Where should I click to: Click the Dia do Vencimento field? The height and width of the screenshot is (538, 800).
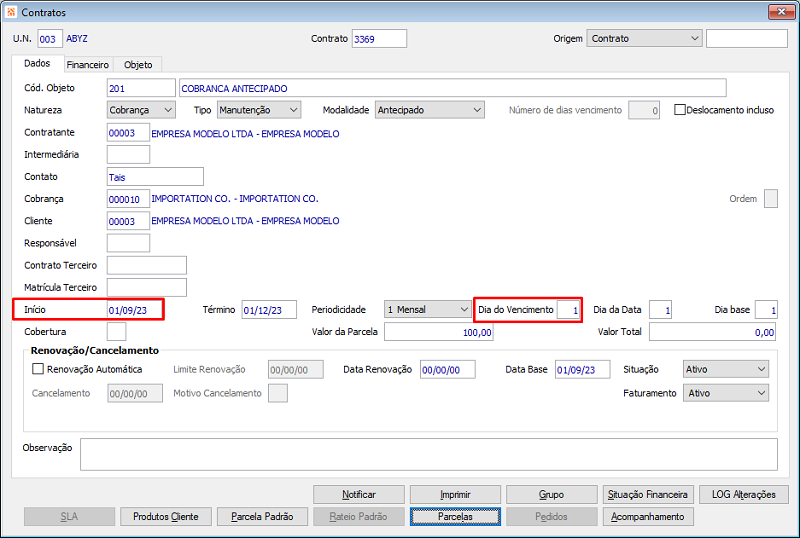click(x=568, y=310)
